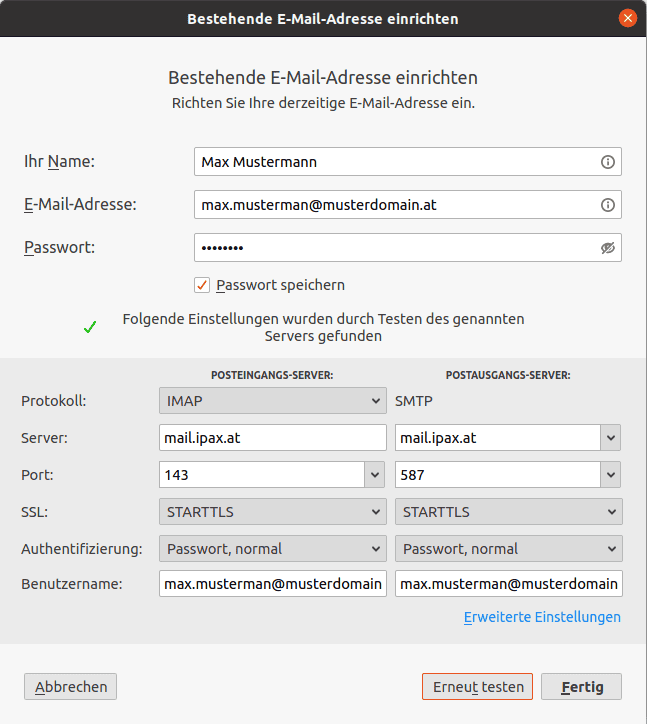Image resolution: width=647 pixels, height=724 pixels.
Task: Click Erneut testen button
Action: pos(477,687)
